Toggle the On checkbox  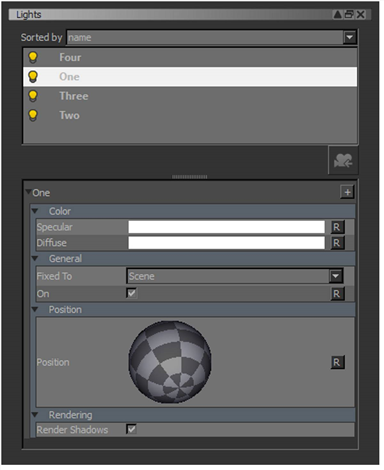[x=132, y=293]
